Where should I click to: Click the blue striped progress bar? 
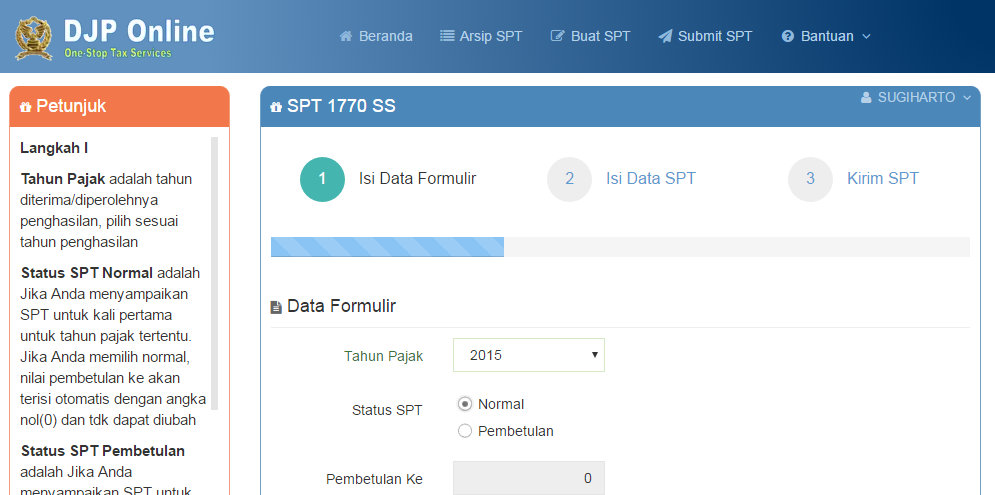pyautogui.click(x=387, y=247)
